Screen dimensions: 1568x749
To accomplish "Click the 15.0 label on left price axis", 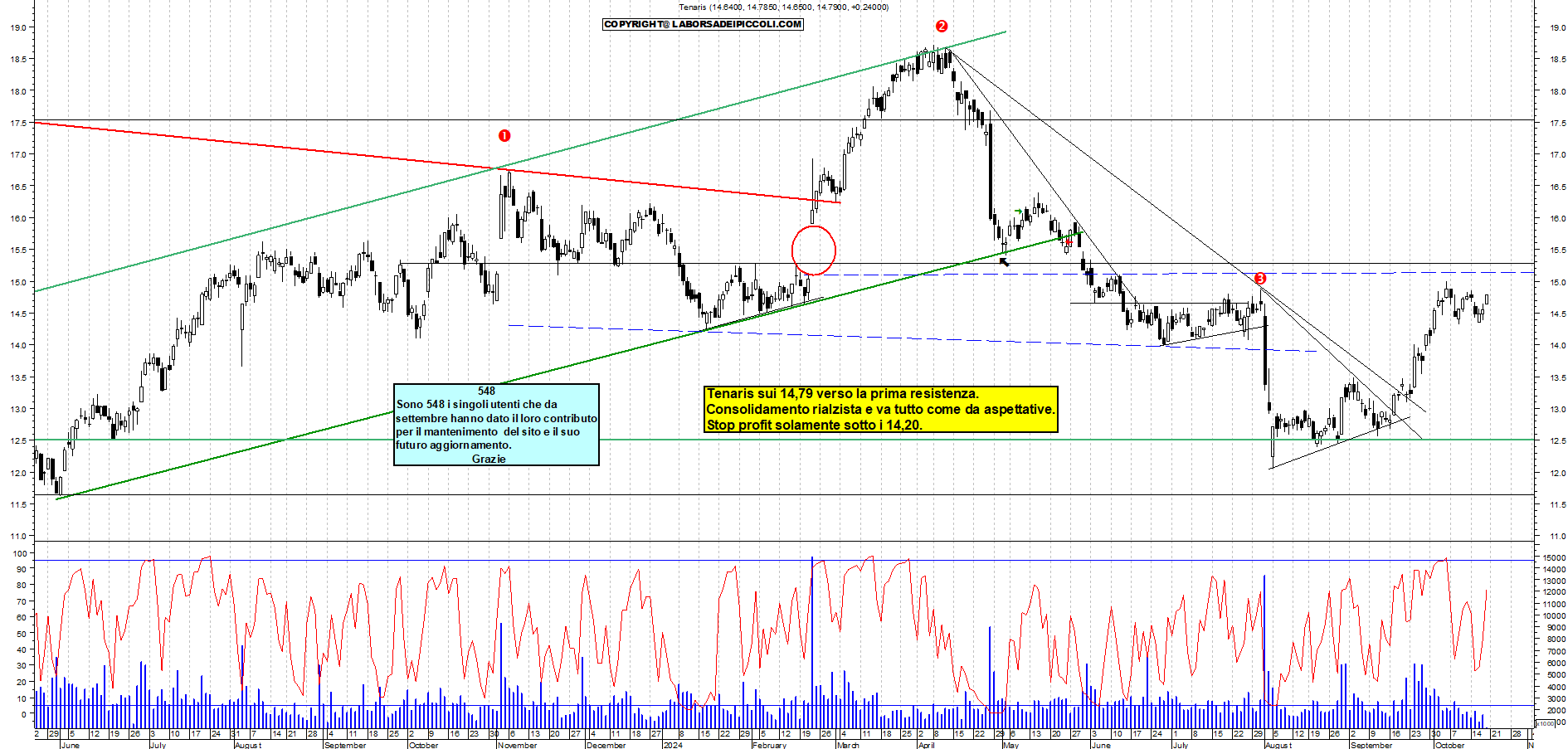I will pyautogui.click(x=17, y=282).
